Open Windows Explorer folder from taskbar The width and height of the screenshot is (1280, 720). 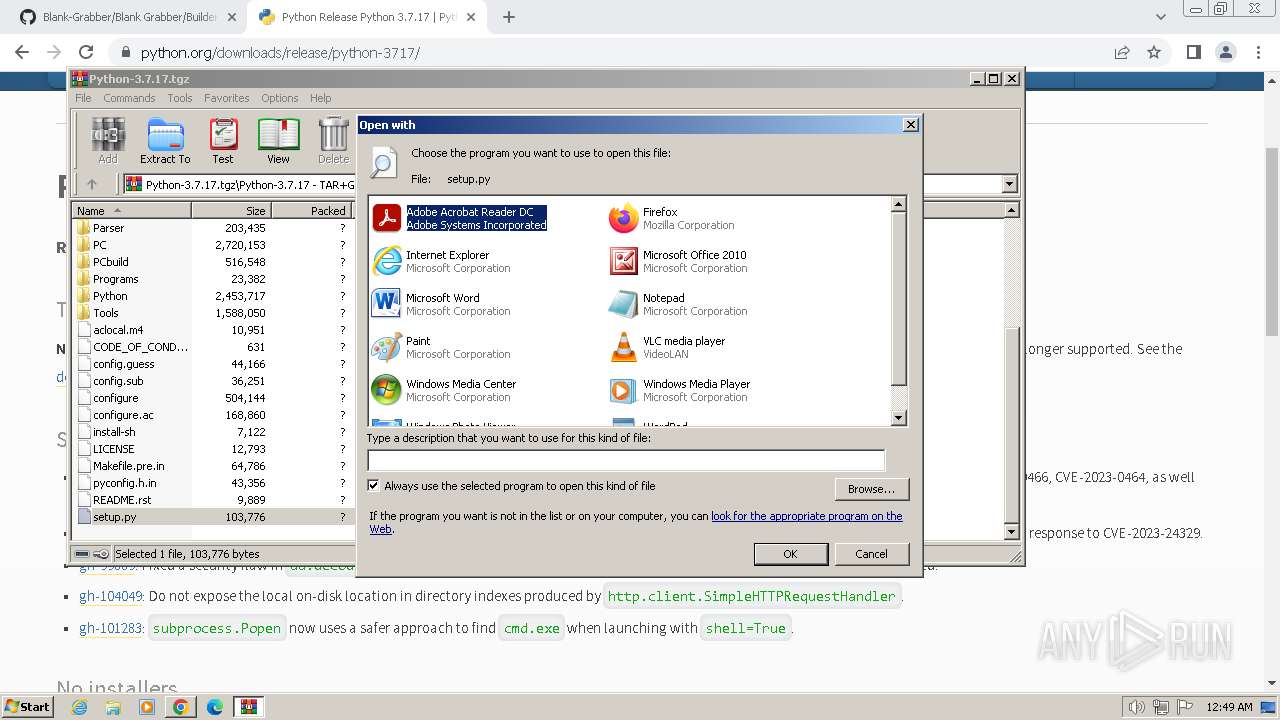tap(113, 707)
